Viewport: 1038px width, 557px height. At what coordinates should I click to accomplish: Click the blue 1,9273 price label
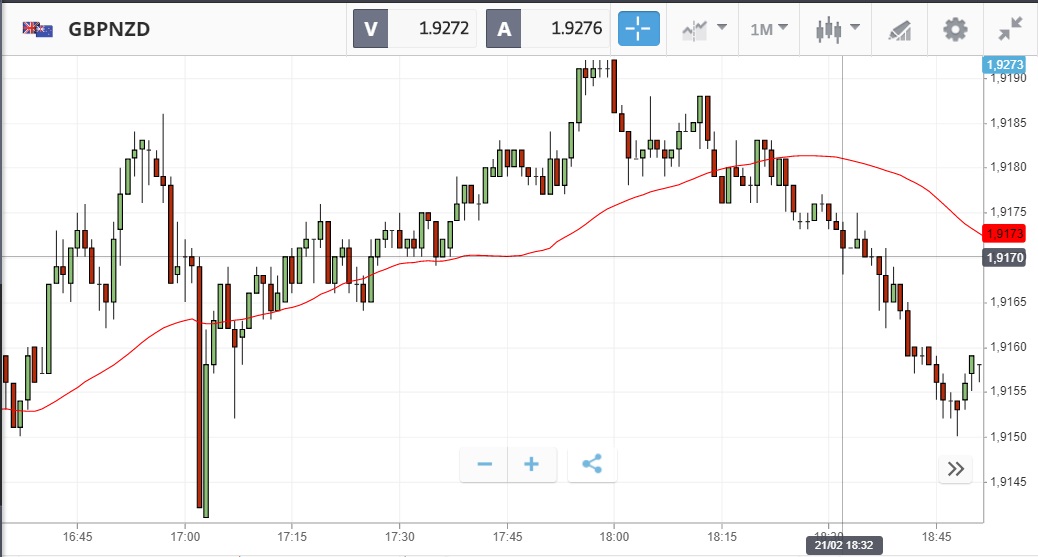click(x=1005, y=65)
